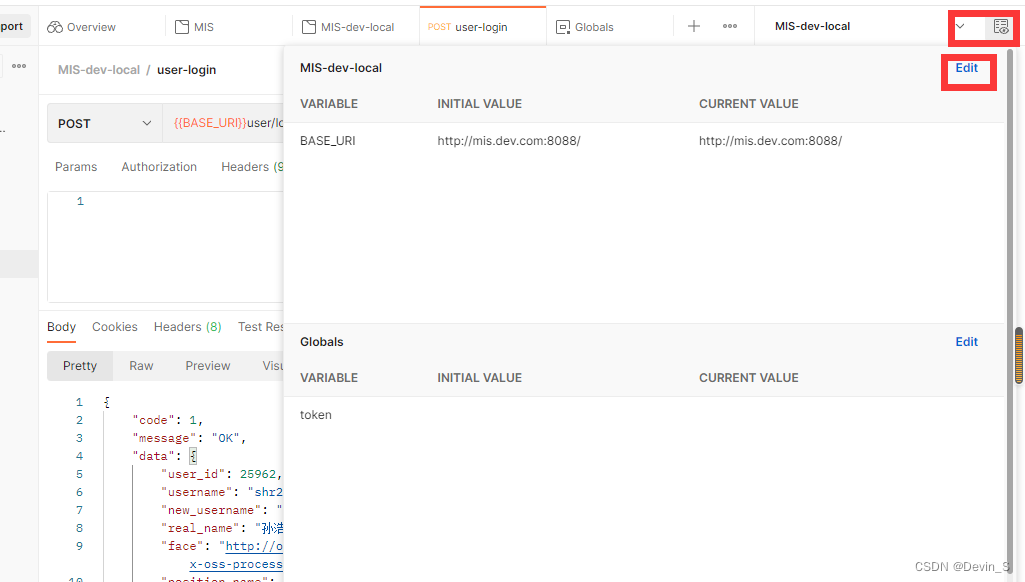The width and height of the screenshot is (1025, 582).
Task: Expand the MIS-dev-local environment selector chevron
Action: [960, 27]
